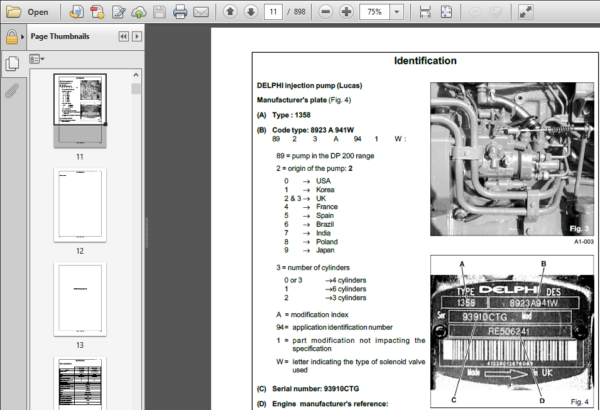The image size is (600, 410).
Task: Click the highlight text icon
Action: click(496, 12)
